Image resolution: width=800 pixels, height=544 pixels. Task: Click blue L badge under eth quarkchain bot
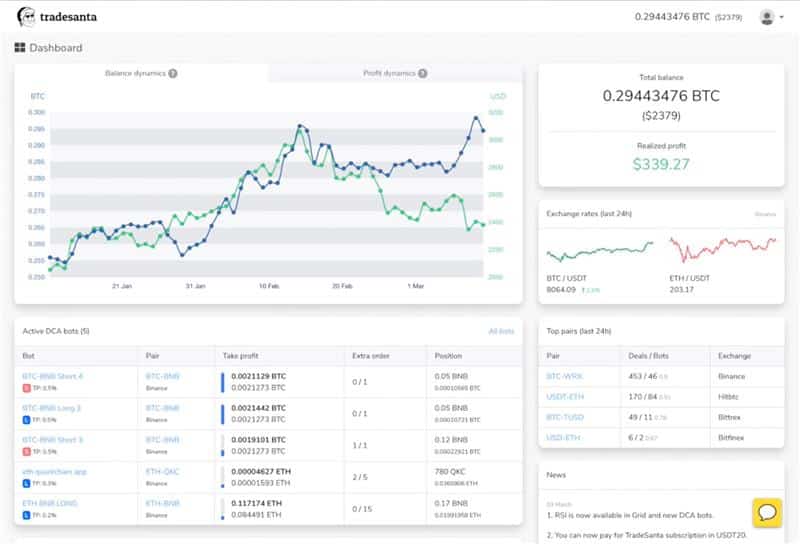[27, 483]
